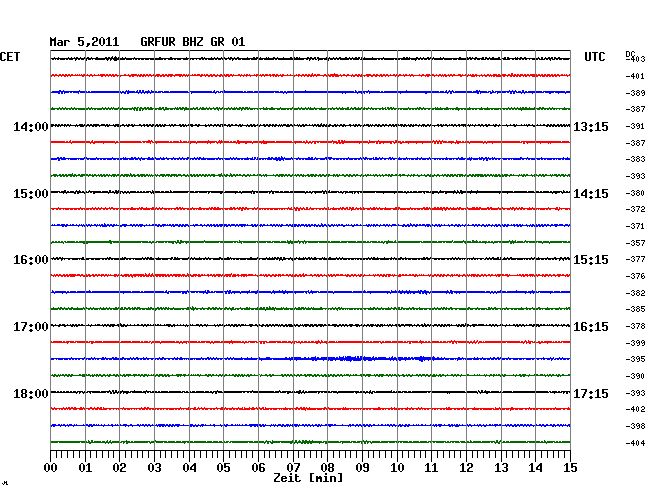Click the DC value '-382'
The width and height of the screenshot is (650, 494).
pyautogui.click(x=635, y=293)
